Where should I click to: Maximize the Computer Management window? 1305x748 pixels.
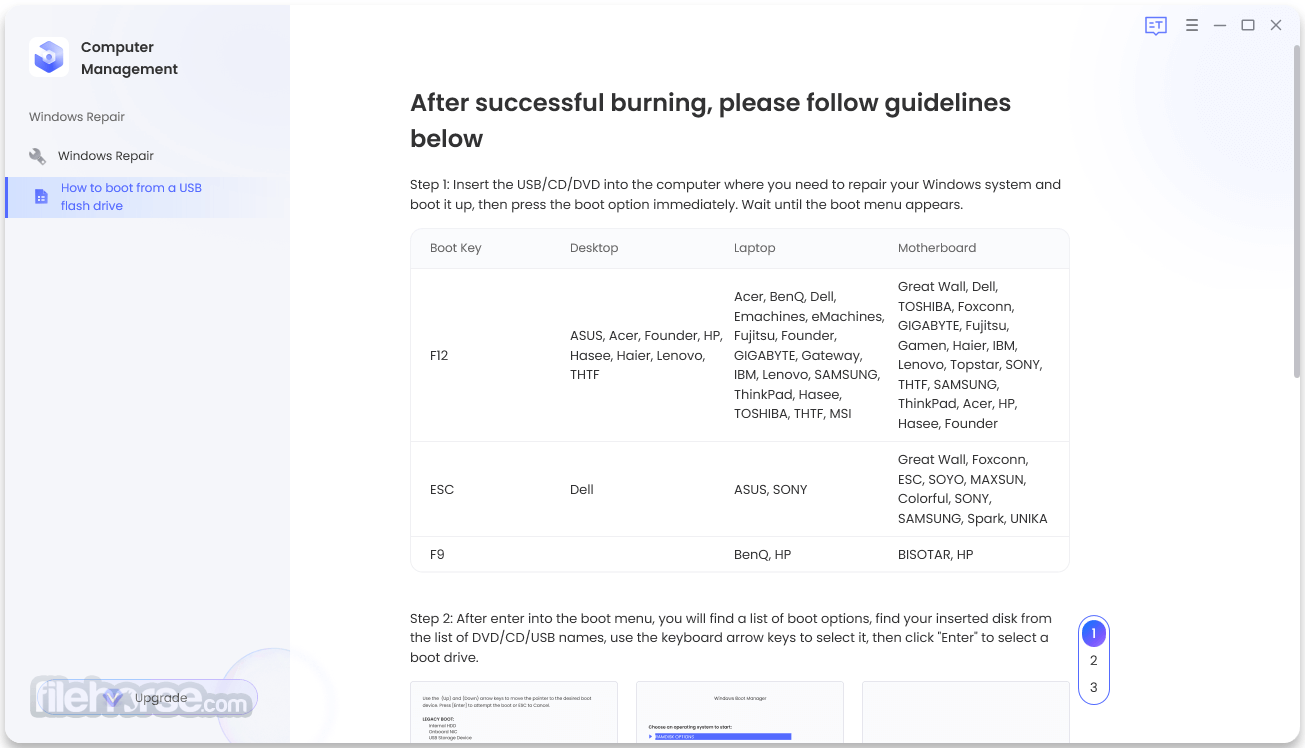(1248, 26)
